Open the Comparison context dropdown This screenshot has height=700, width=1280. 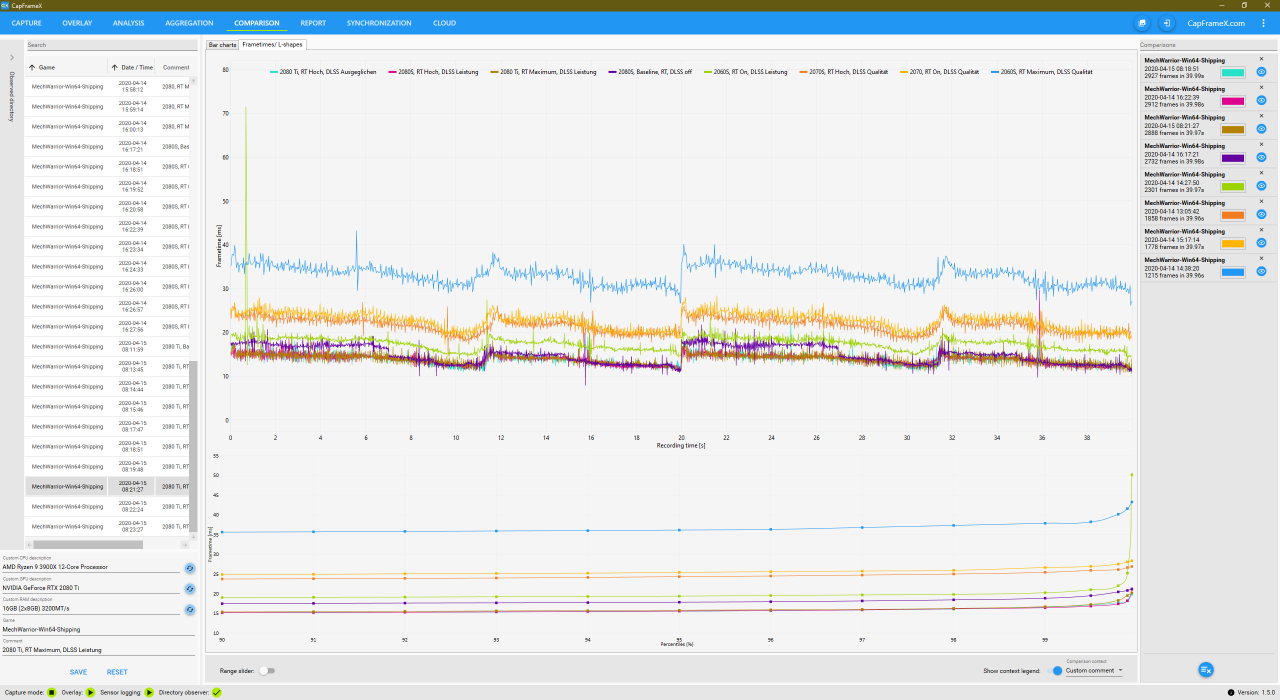point(1094,670)
